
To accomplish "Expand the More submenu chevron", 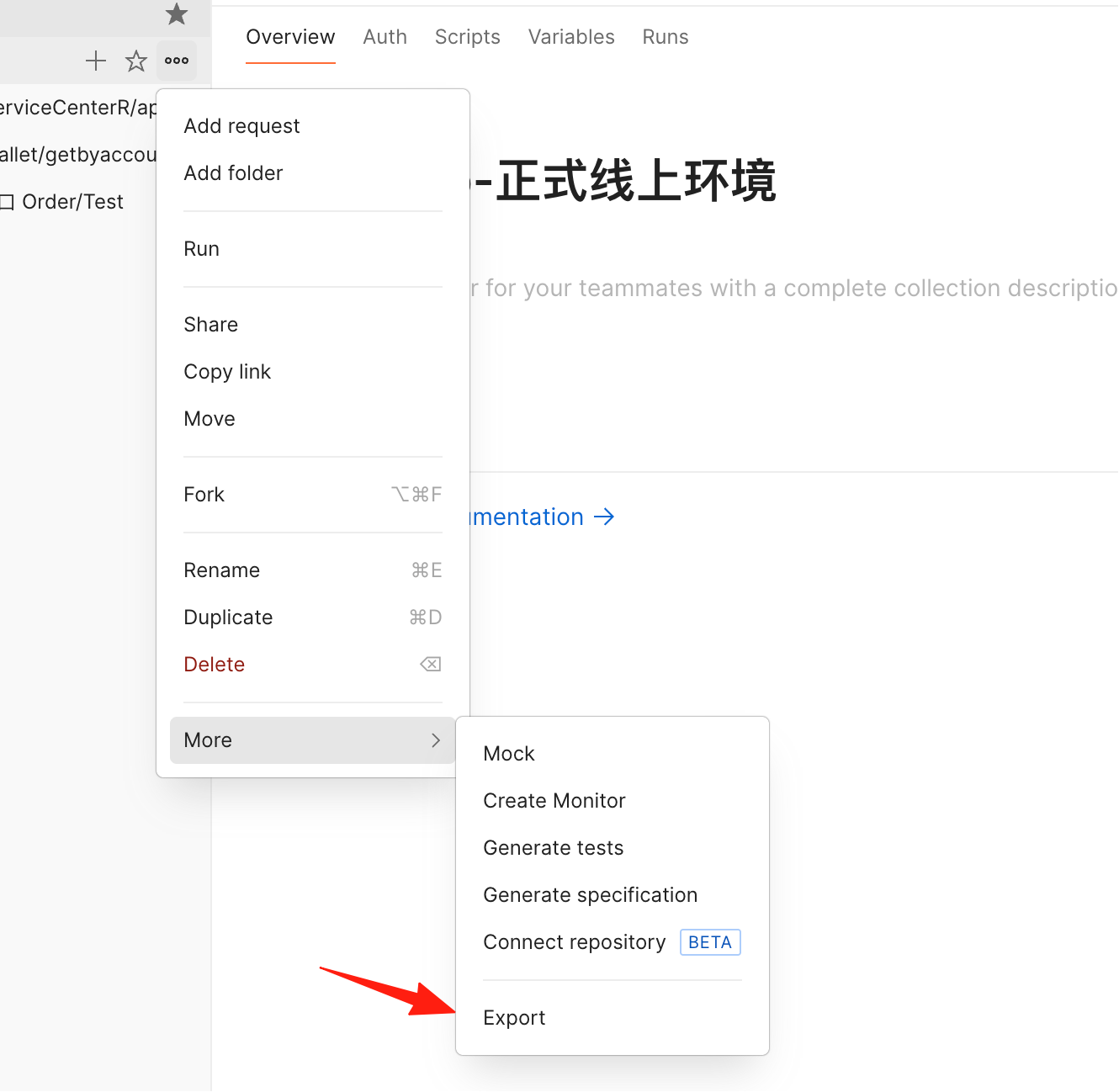I will (x=436, y=740).
